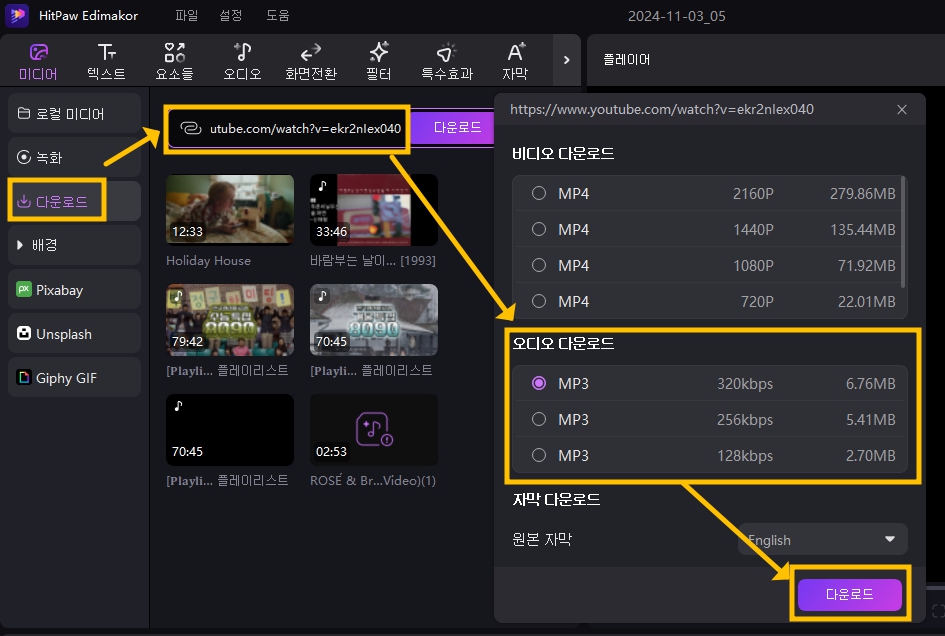Select MP3 256kbps audio option

tap(710, 420)
